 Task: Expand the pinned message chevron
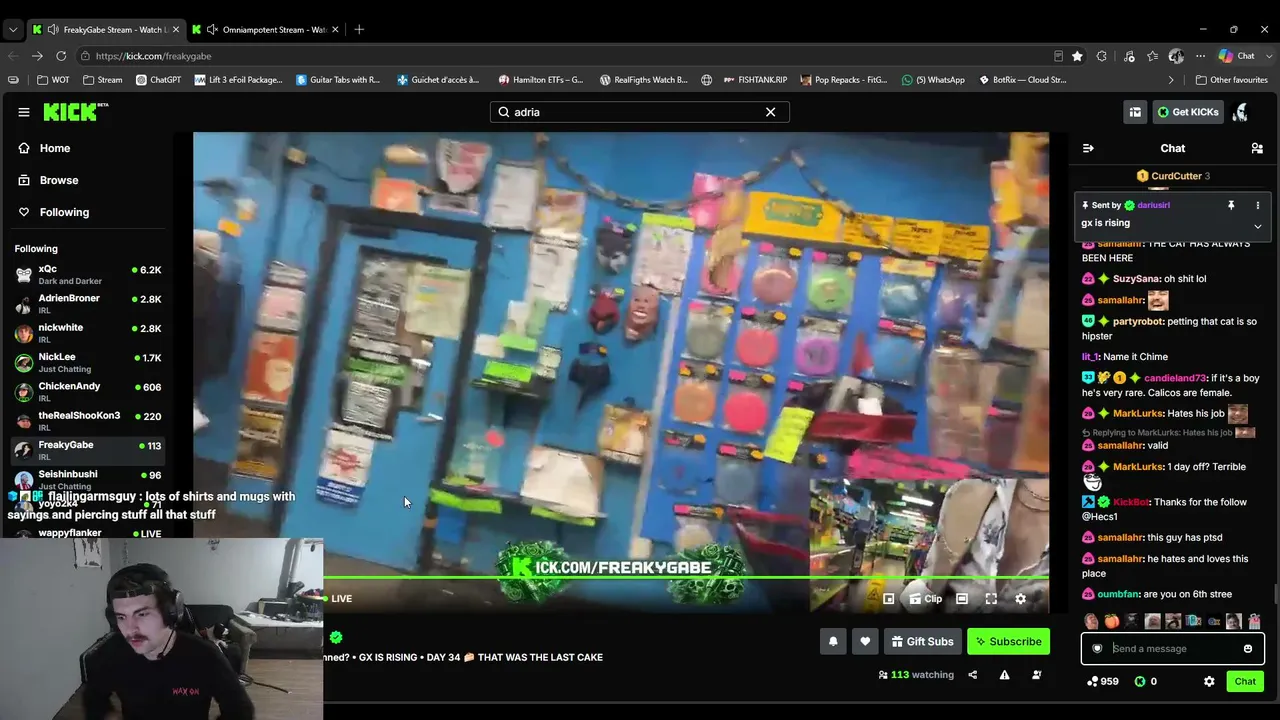coord(1258,226)
